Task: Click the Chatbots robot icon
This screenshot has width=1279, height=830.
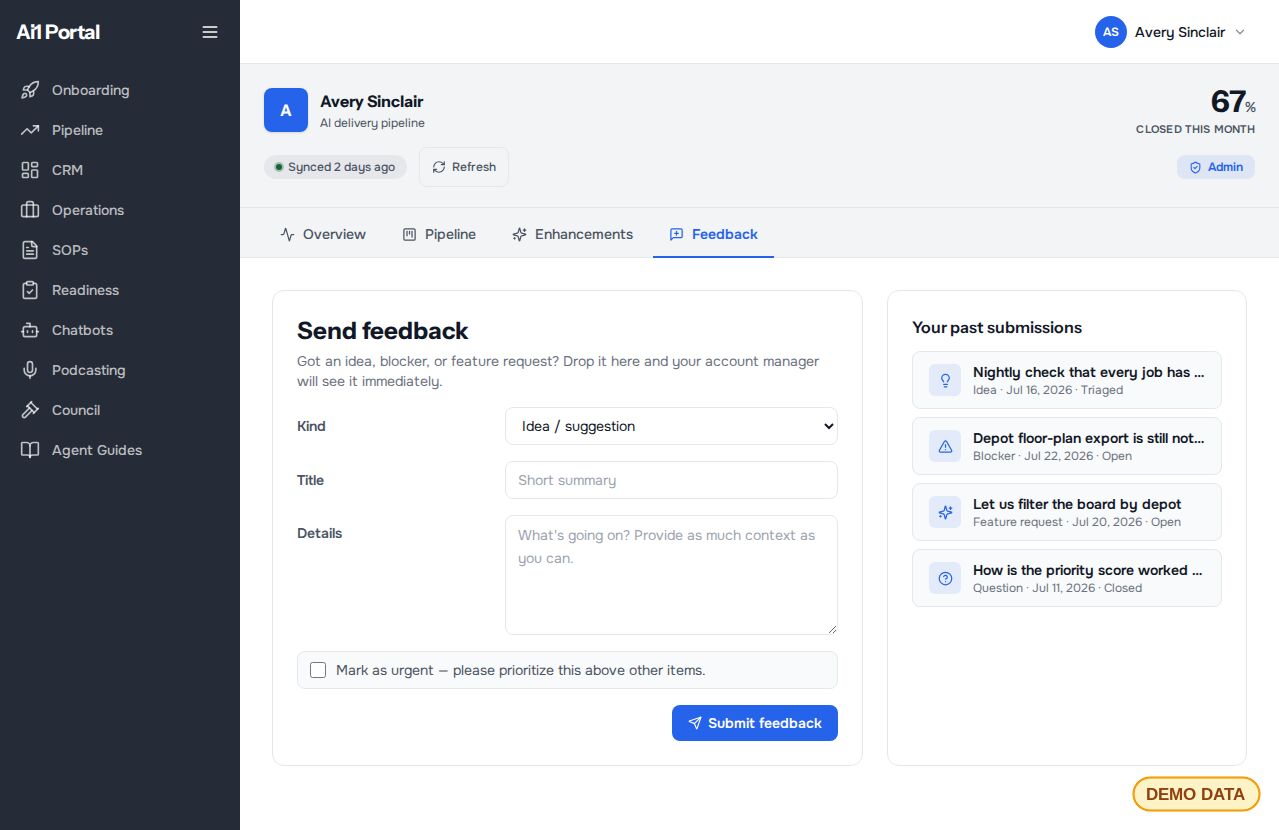Action: click(30, 330)
